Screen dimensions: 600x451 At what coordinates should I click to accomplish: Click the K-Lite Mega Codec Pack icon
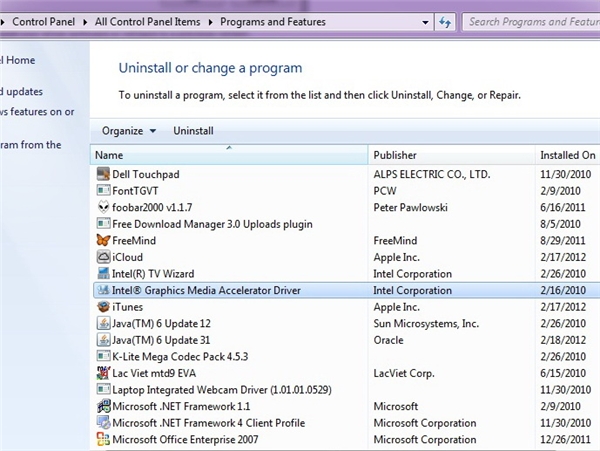(103, 356)
